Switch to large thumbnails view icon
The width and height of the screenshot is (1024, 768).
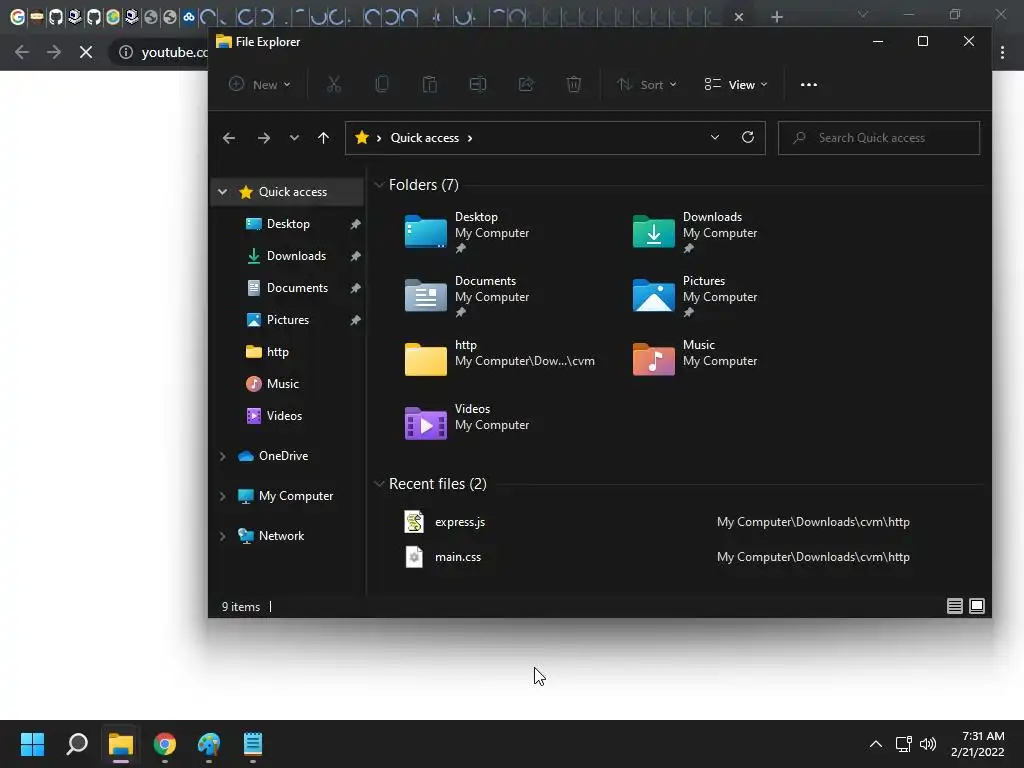point(977,606)
